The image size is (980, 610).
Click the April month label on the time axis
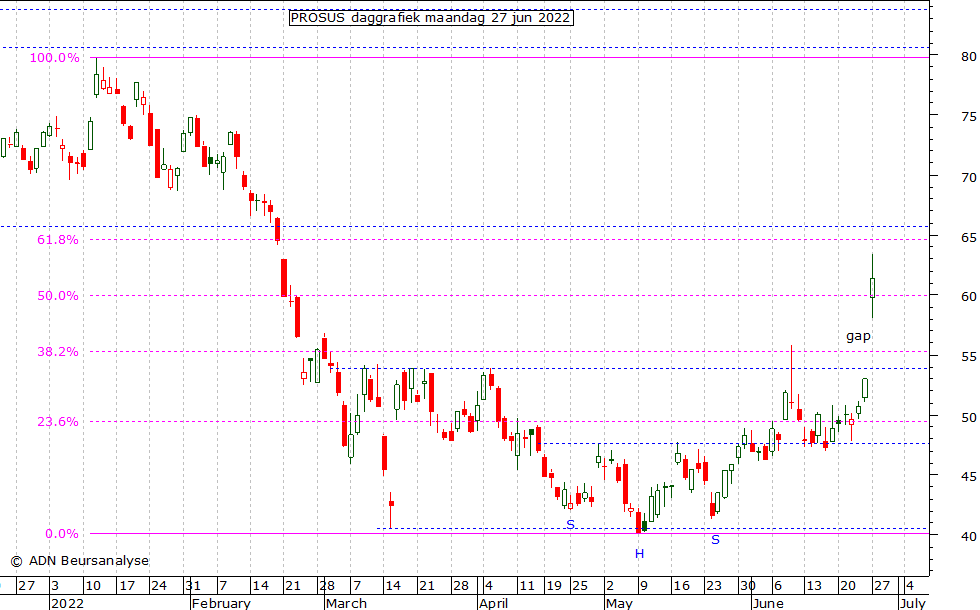[x=494, y=603]
